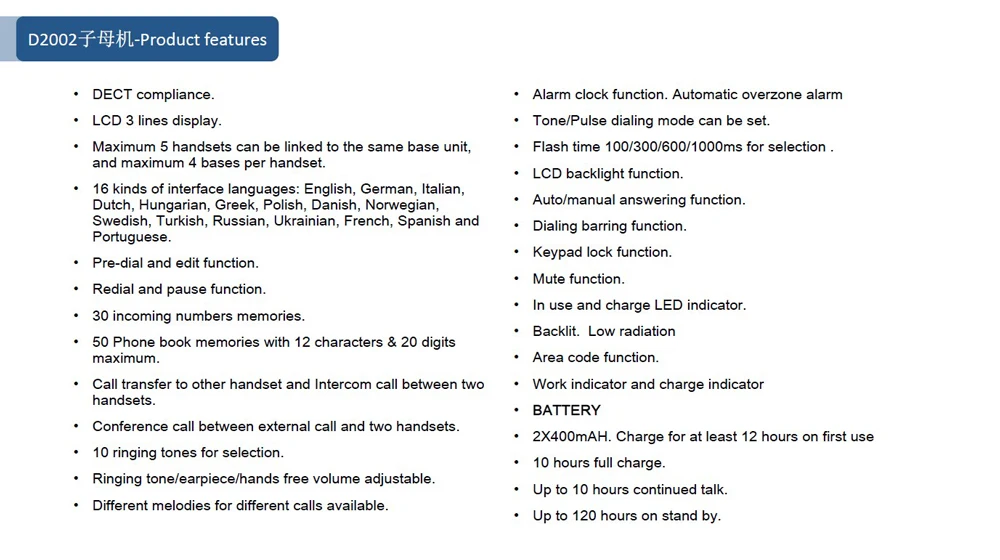Click the Redial and pause function line
This screenshot has width=1000, height=560.
pyautogui.click(x=179, y=289)
